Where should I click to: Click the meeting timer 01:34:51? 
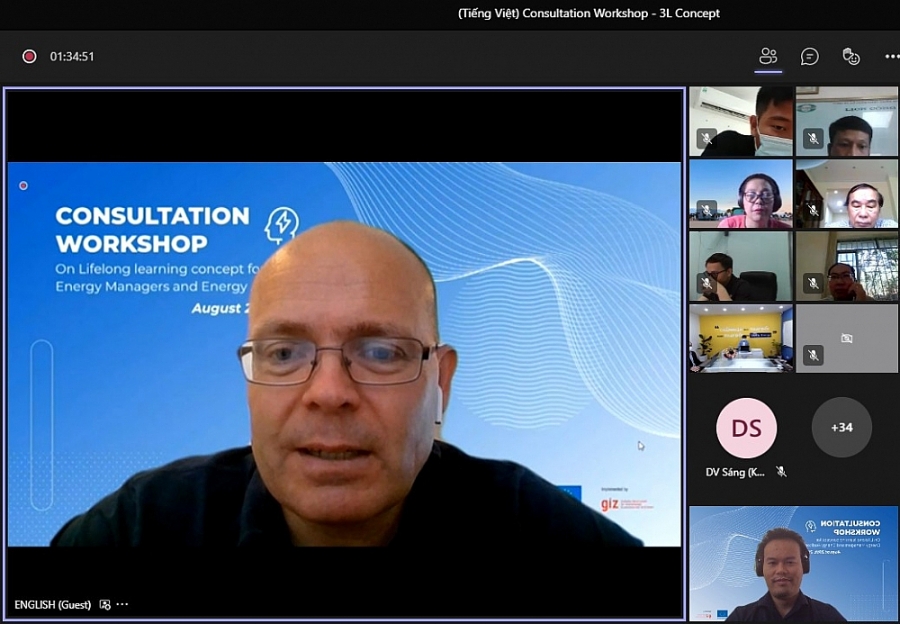72,56
